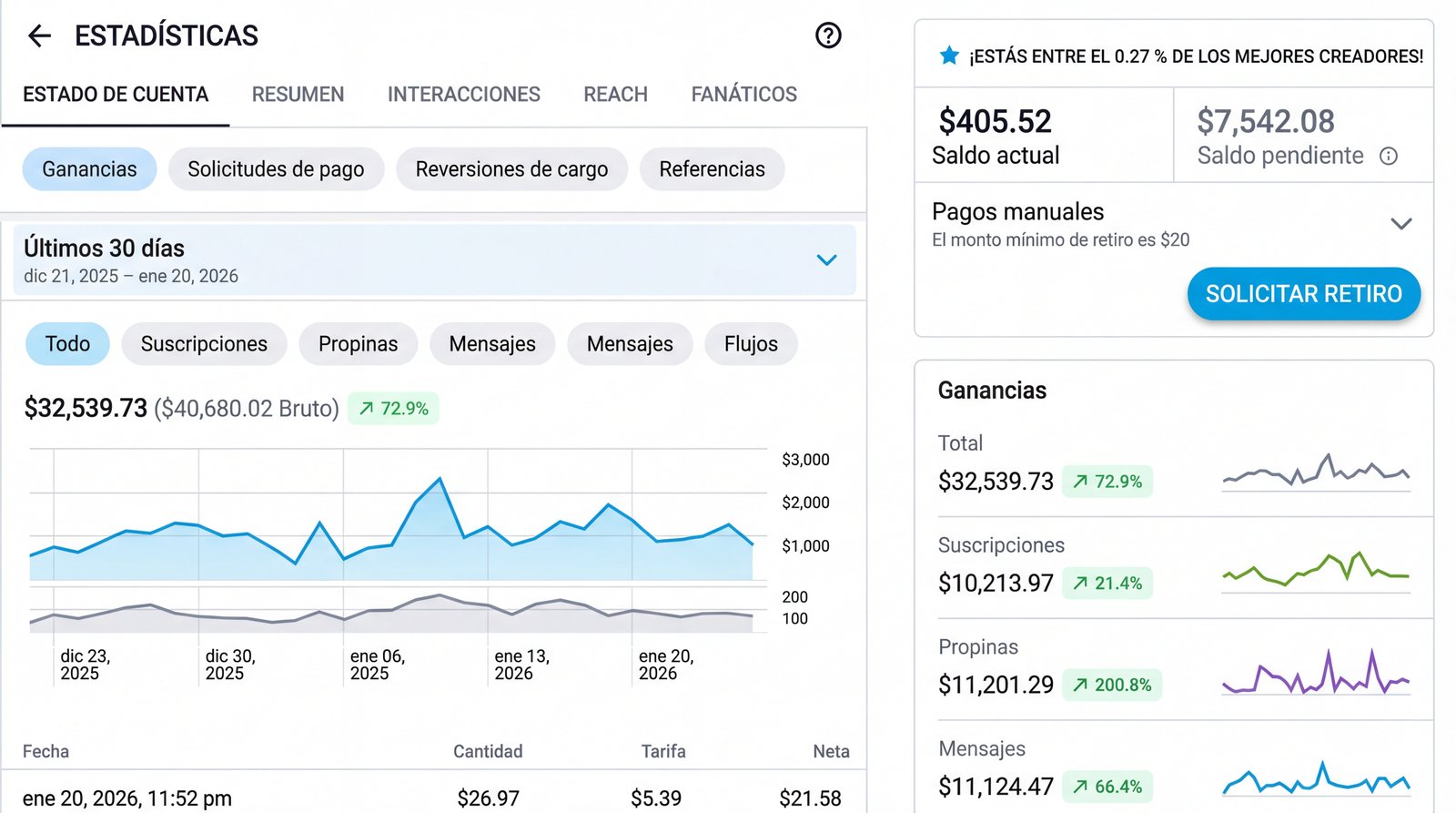1456x813 pixels.
Task: Click the Total earnings 72.9% growth badge
Action: [1107, 482]
